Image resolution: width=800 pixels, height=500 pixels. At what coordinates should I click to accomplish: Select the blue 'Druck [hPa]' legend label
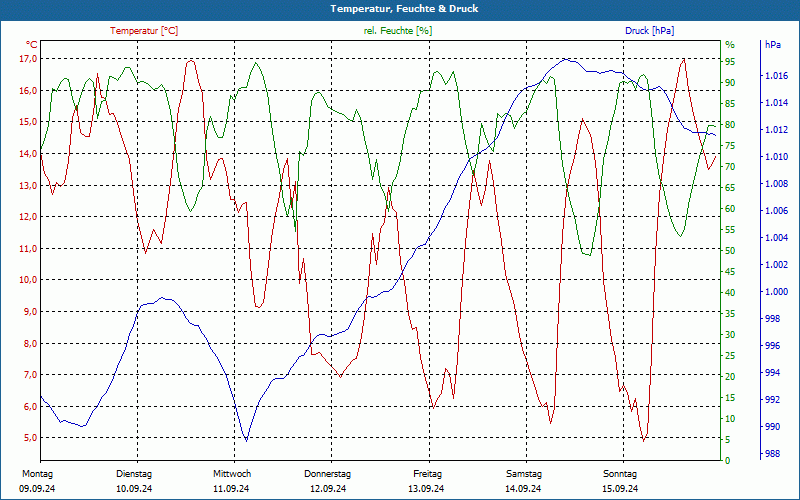[649, 31]
